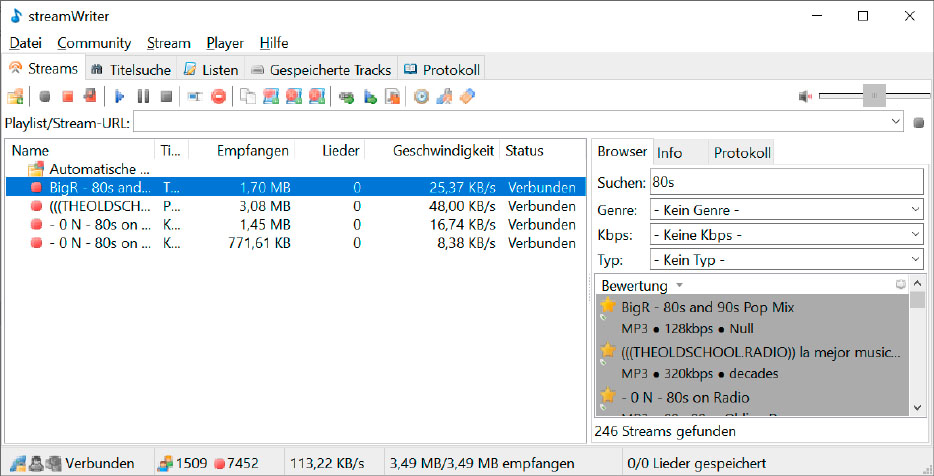This screenshot has height=476, width=934.
Task: Click the blue tools settings toolbar icon
Action: (x=444, y=97)
